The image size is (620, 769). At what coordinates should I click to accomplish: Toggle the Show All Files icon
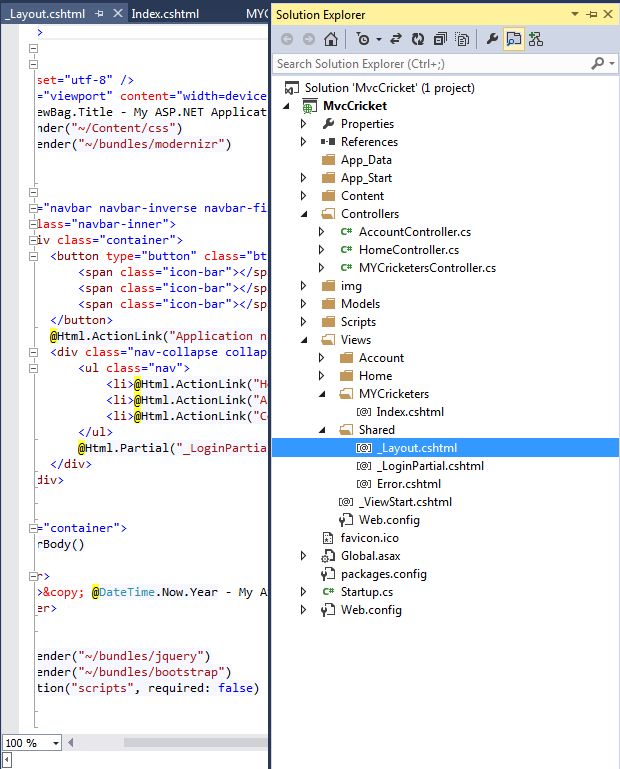[x=462, y=39]
